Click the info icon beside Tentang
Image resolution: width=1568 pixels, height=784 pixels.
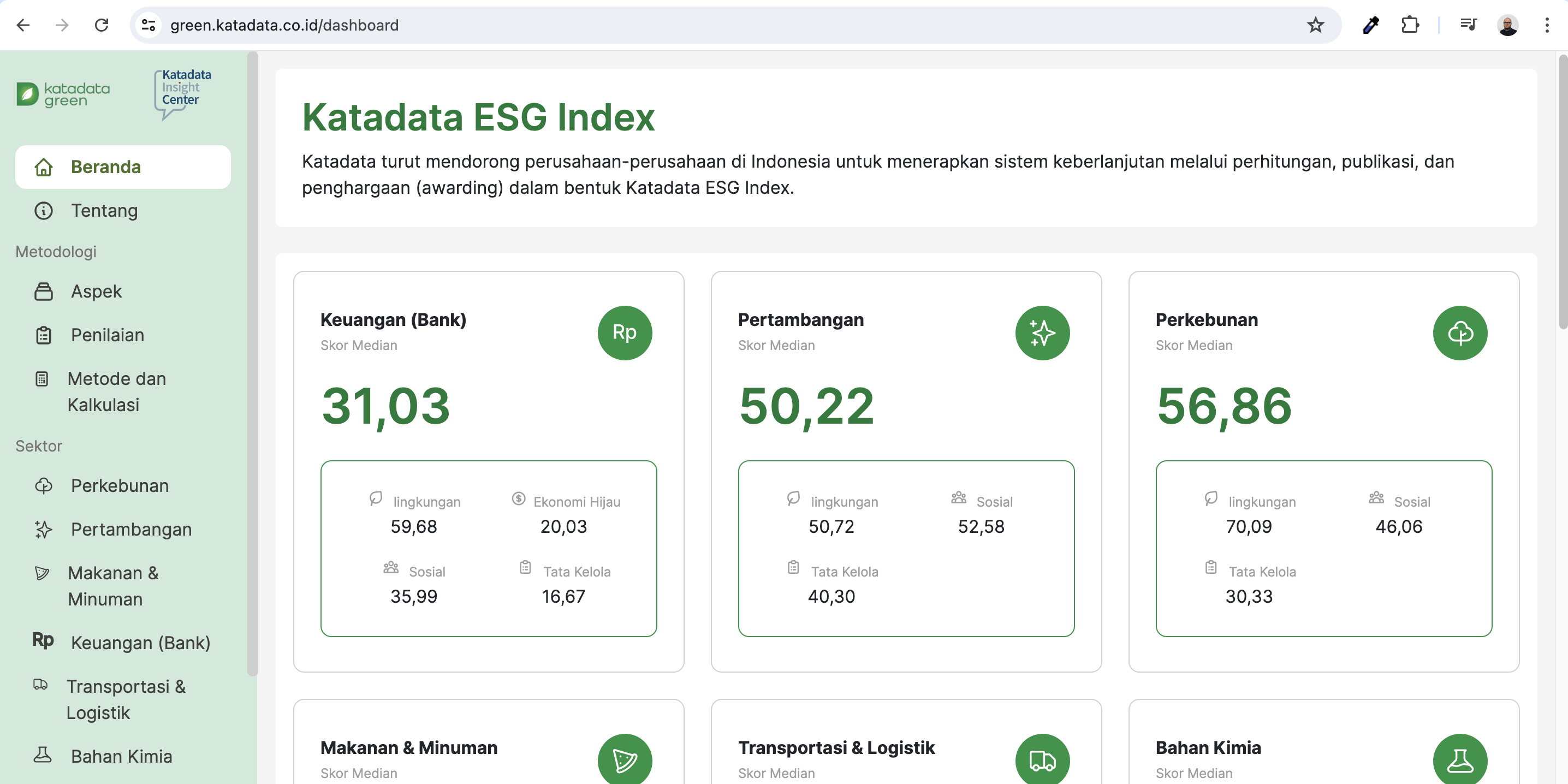(x=43, y=211)
